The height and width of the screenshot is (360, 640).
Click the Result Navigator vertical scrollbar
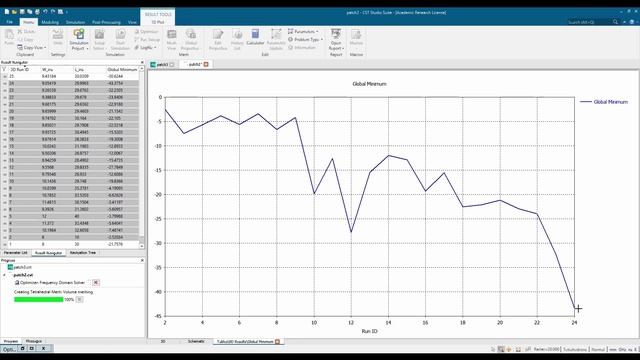(x=142, y=157)
